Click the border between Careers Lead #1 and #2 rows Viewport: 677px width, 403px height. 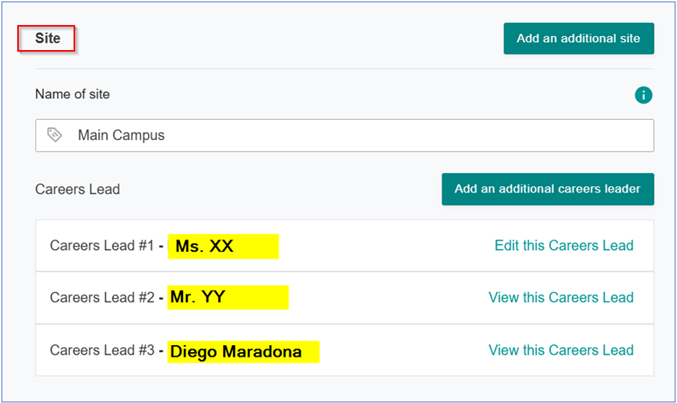(x=345, y=272)
